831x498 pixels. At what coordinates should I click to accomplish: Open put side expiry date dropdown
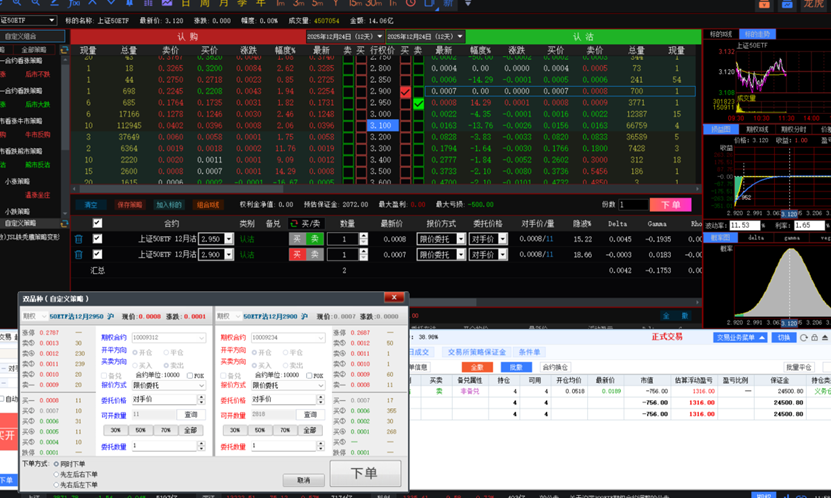coord(459,37)
